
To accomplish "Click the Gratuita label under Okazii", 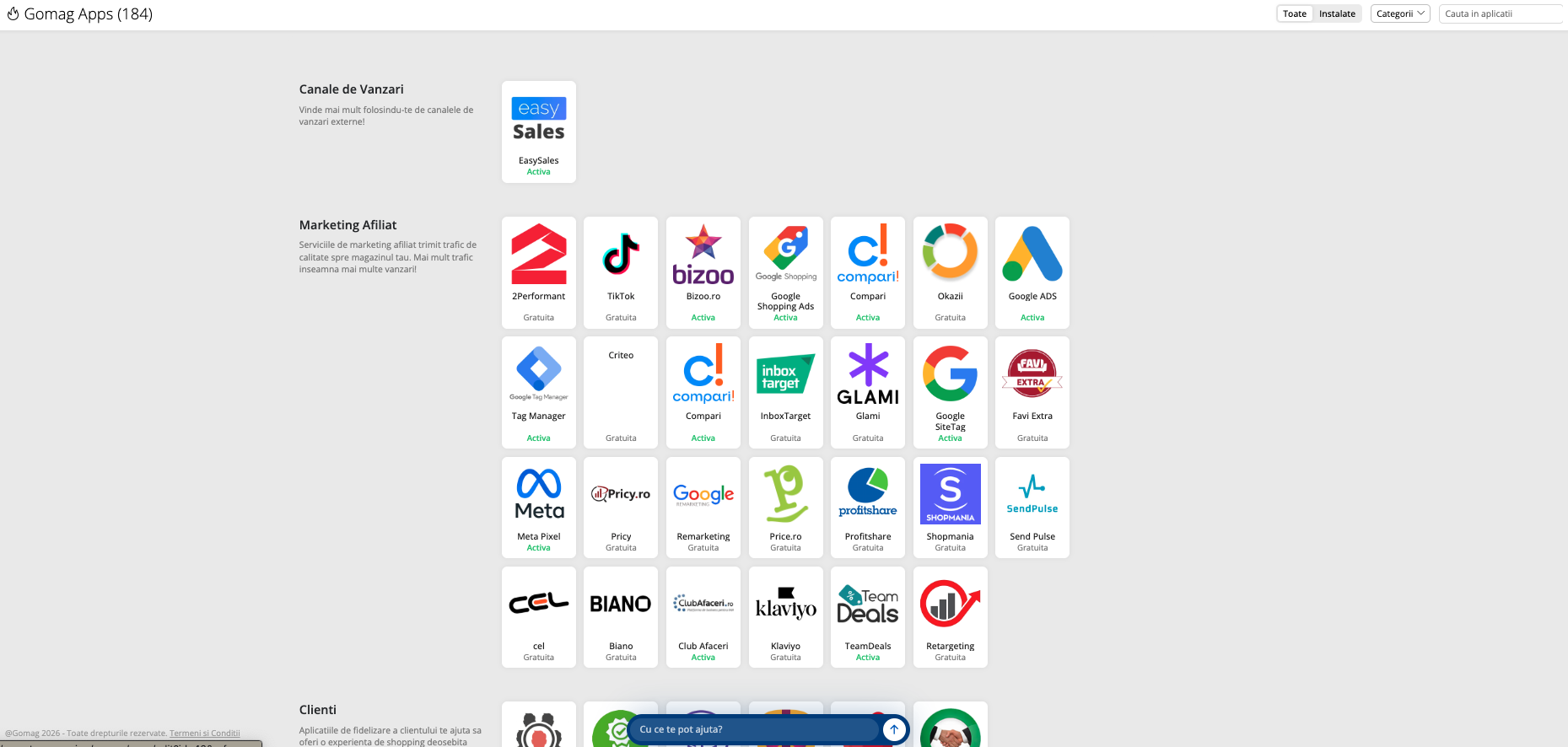I will [x=950, y=318].
